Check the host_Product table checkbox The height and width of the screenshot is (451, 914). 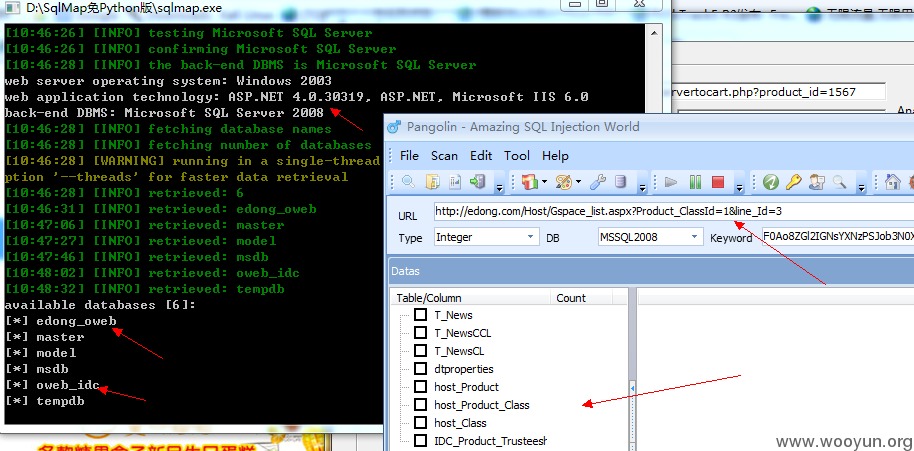(420, 387)
